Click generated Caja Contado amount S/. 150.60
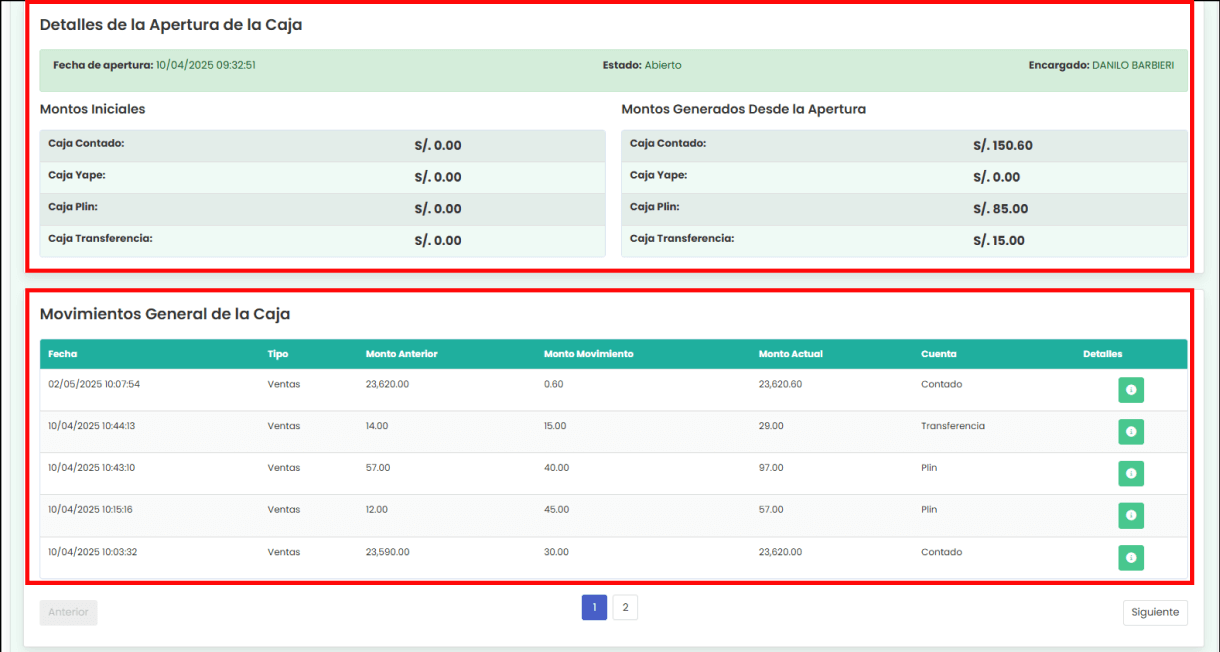The height and width of the screenshot is (652, 1220). pos(1002,146)
